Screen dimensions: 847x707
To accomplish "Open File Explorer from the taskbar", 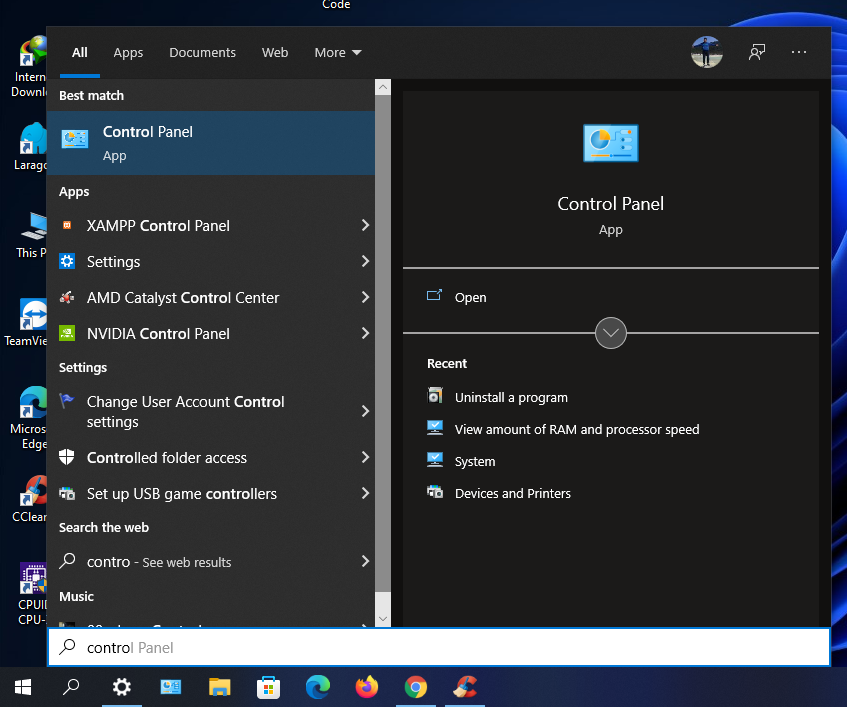I will [x=220, y=687].
